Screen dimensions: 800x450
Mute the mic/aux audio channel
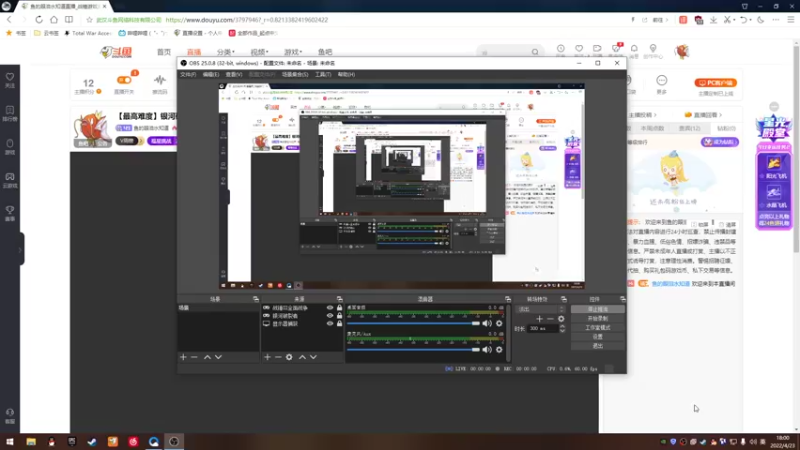487,349
